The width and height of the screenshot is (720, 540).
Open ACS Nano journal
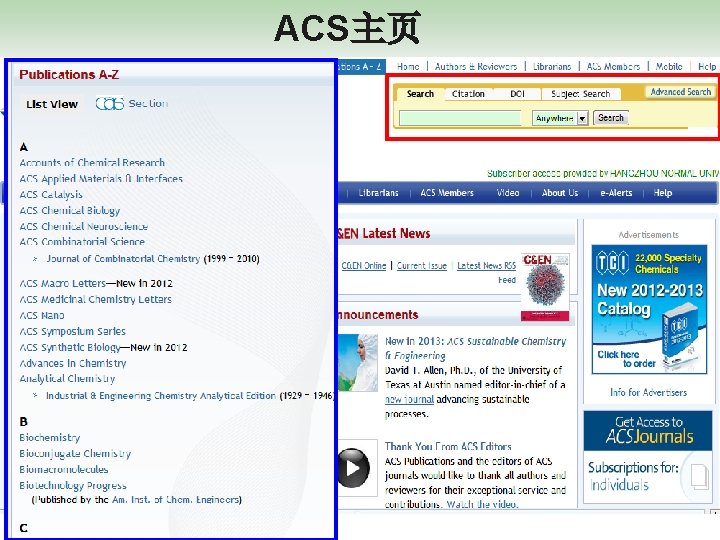[42, 315]
